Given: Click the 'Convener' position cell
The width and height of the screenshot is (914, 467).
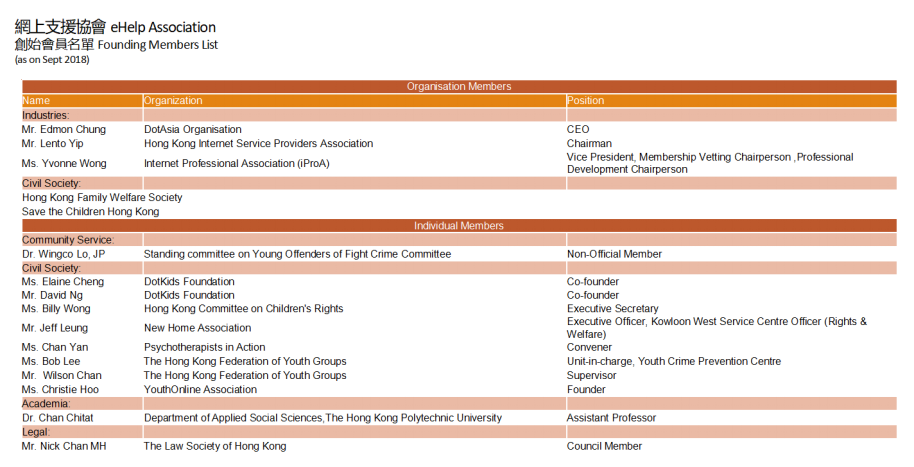Looking at the screenshot, I should click(589, 347).
